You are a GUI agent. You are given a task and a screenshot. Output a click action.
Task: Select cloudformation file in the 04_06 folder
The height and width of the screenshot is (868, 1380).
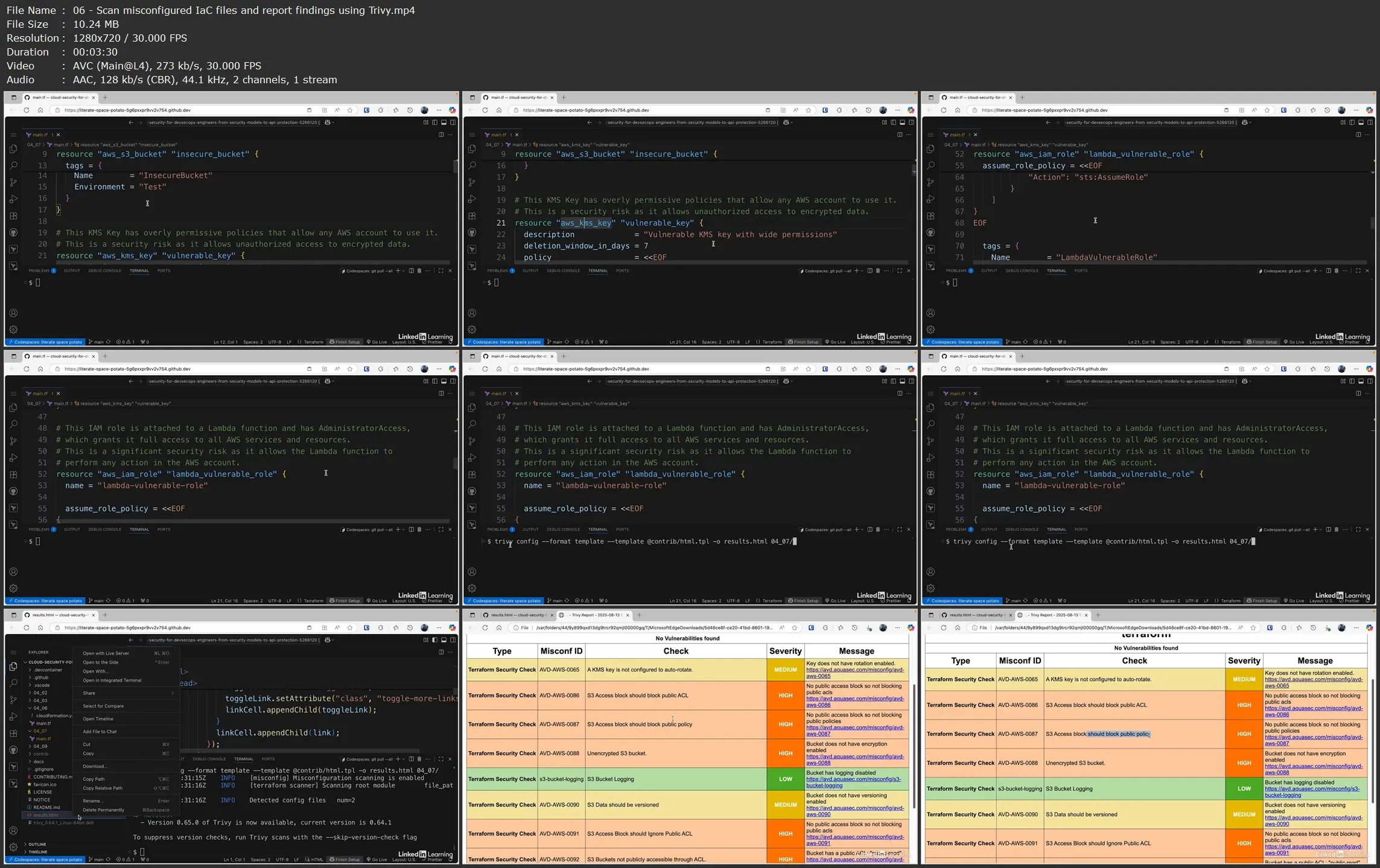pos(53,715)
